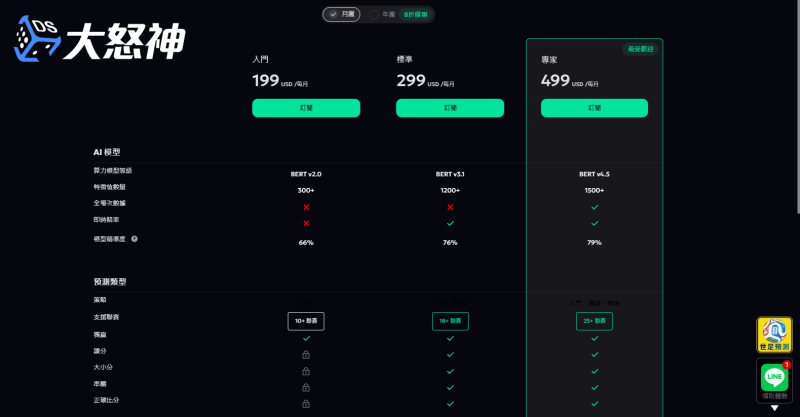800x417 pixels.
Task: Click the 獨贏 checkmark in 標準 column
Action: 450,338
